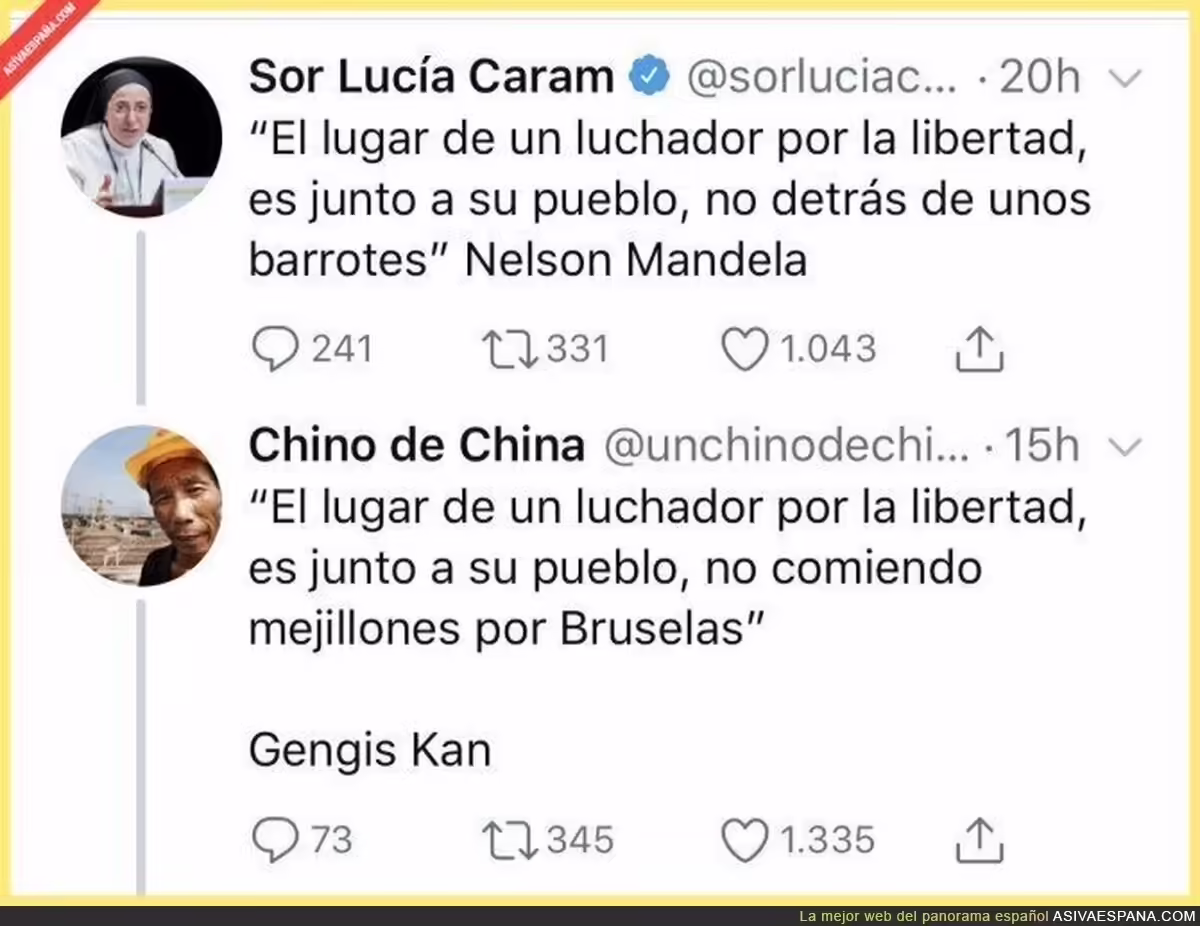The width and height of the screenshot is (1200, 926).
Task: Share Sor Lucía Caram's tweet
Action: 979,349
